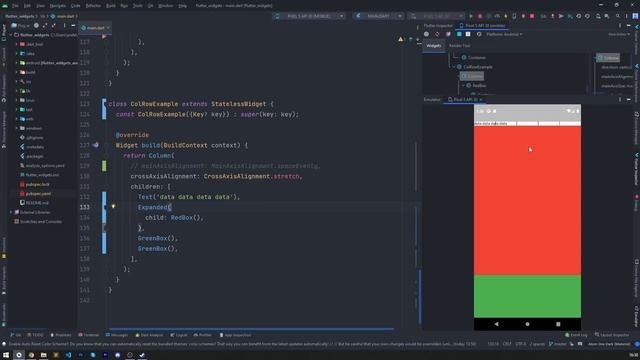
Task: Toggle the cyan Show Paint Baselines icon
Action: pos(459,34)
